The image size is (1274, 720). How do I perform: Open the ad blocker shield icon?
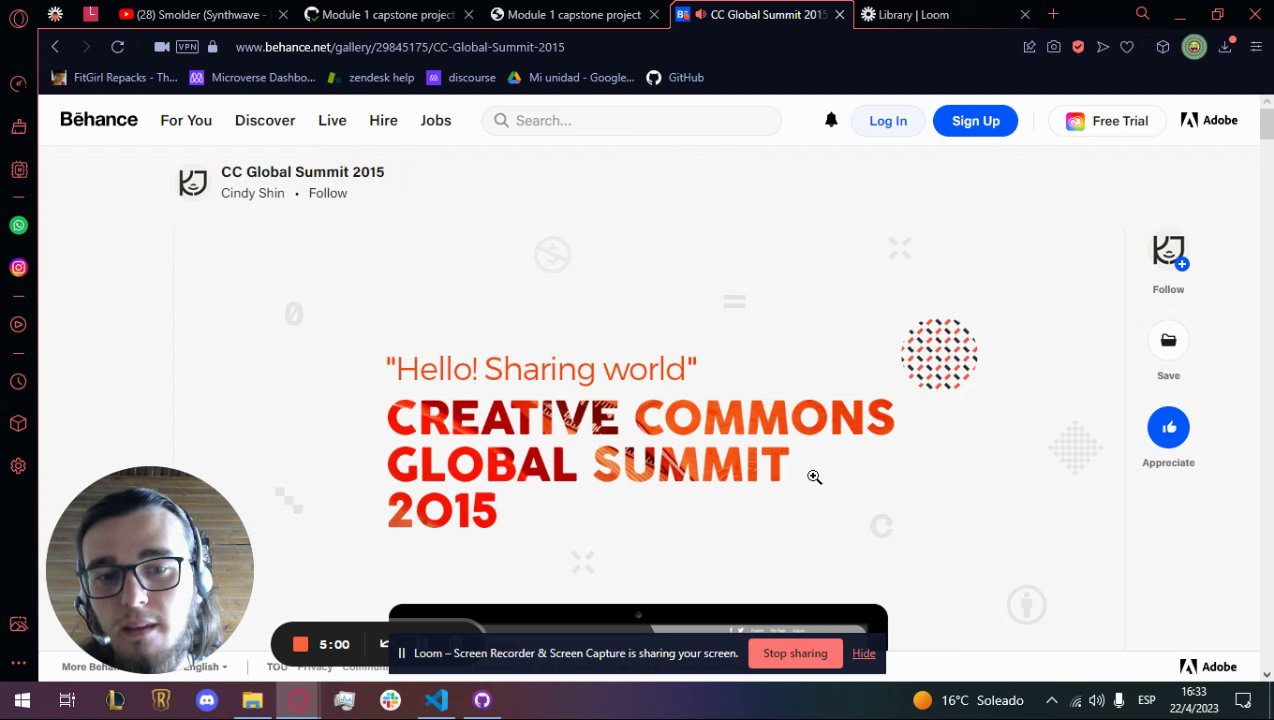click(x=1078, y=47)
